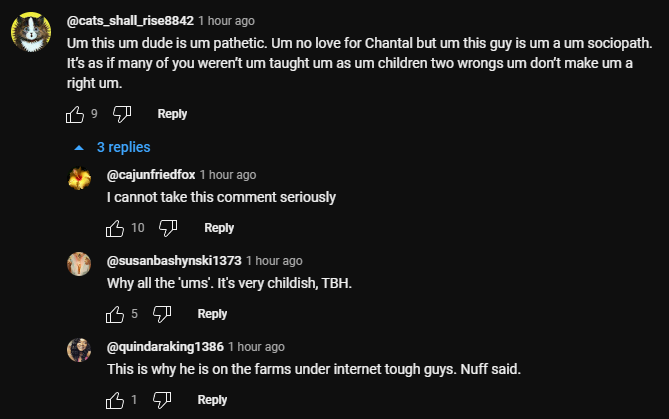669x419 pixels.
Task: Reply to @cats_shall_rise8842's comment
Action: 172,114
